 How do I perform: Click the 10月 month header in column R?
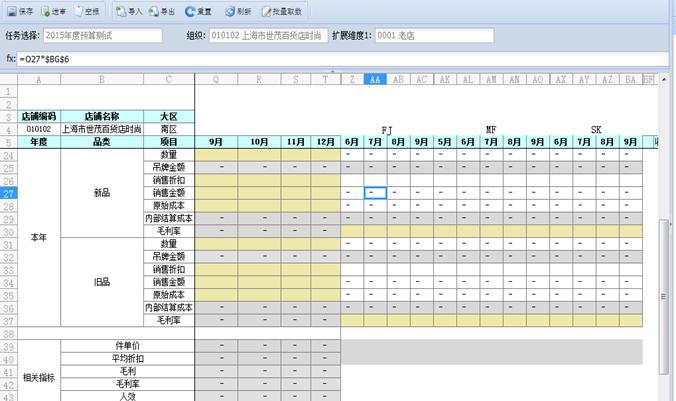click(259, 142)
